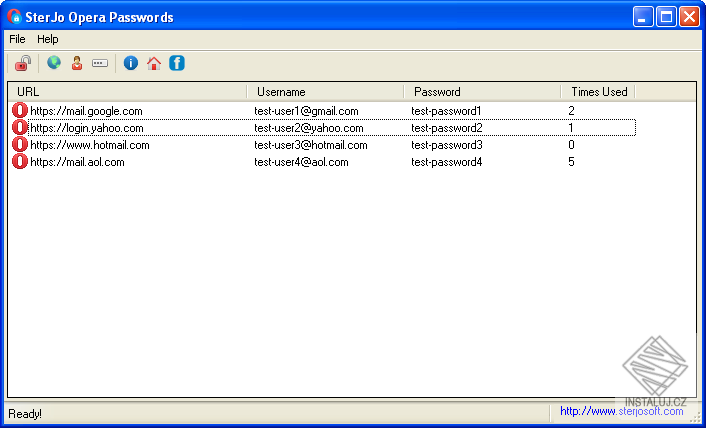Image resolution: width=706 pixels, height=429 pixels.
Task: Click times used value 1 for yahoo
Action: [571, 128]
